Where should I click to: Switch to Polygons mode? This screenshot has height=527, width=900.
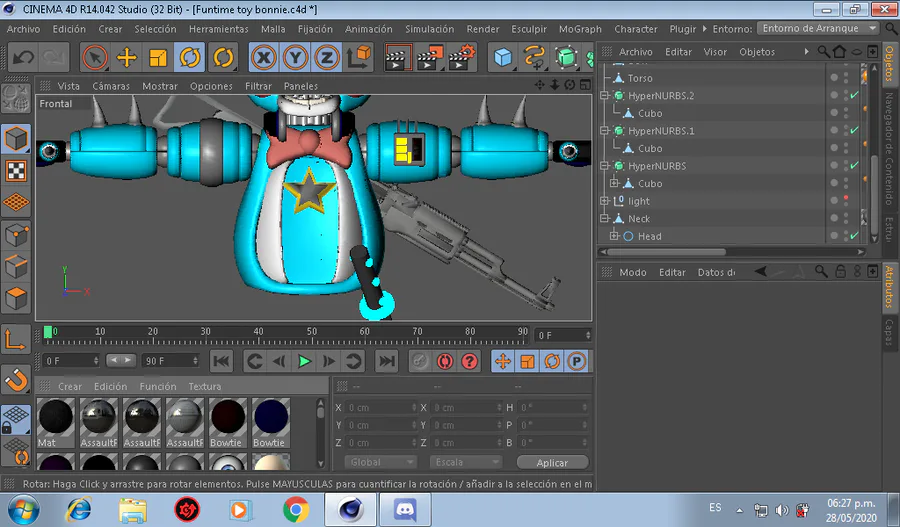point(16,299)
